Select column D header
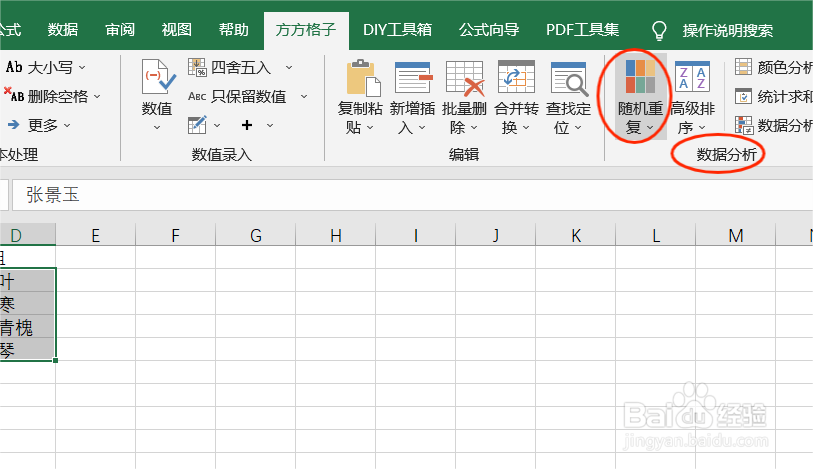The width and height of the screenshot is (813, 469). [x=27, y=235]
